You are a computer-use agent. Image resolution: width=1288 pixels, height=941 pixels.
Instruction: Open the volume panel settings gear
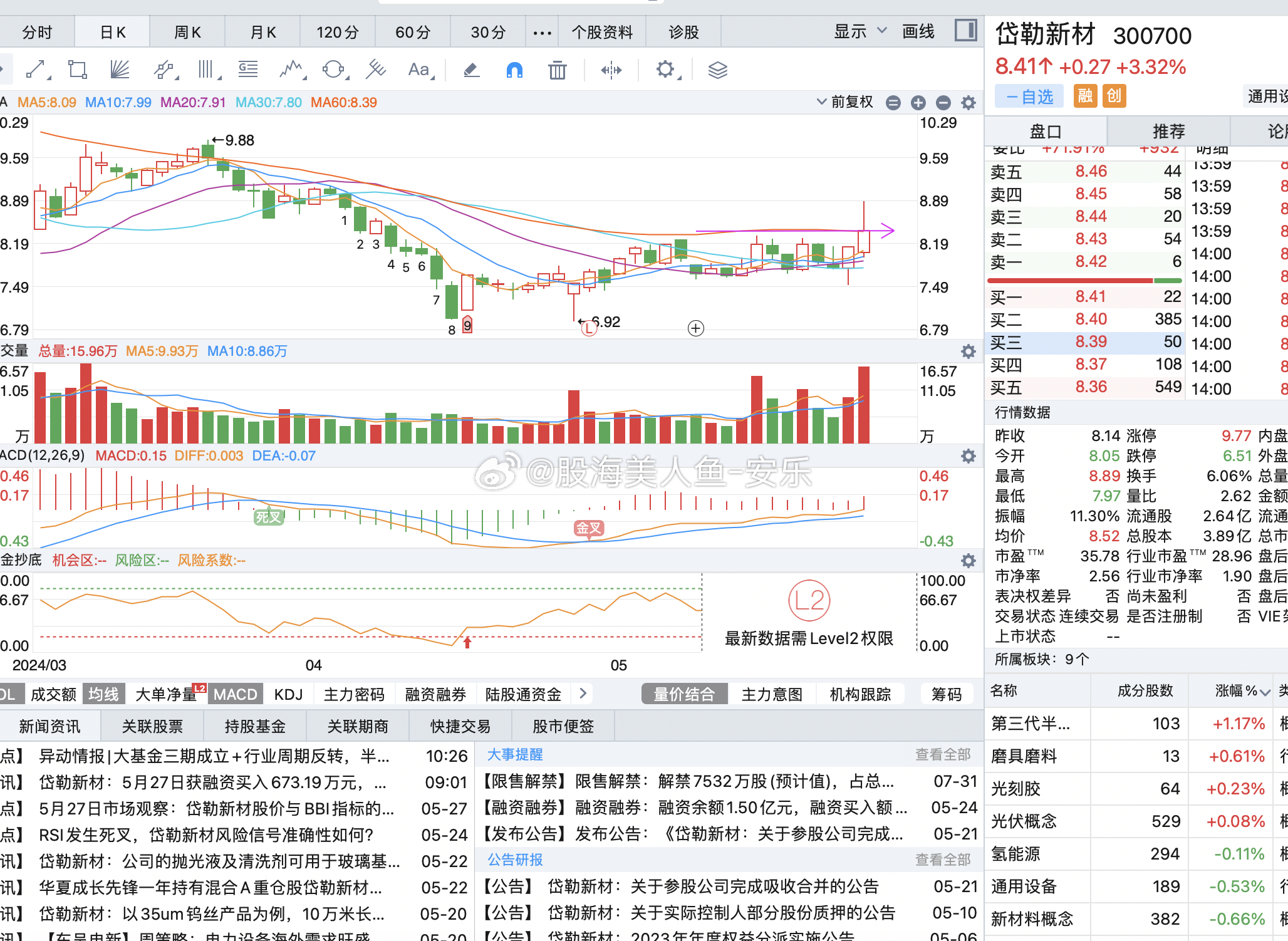[x=968, y=351]
